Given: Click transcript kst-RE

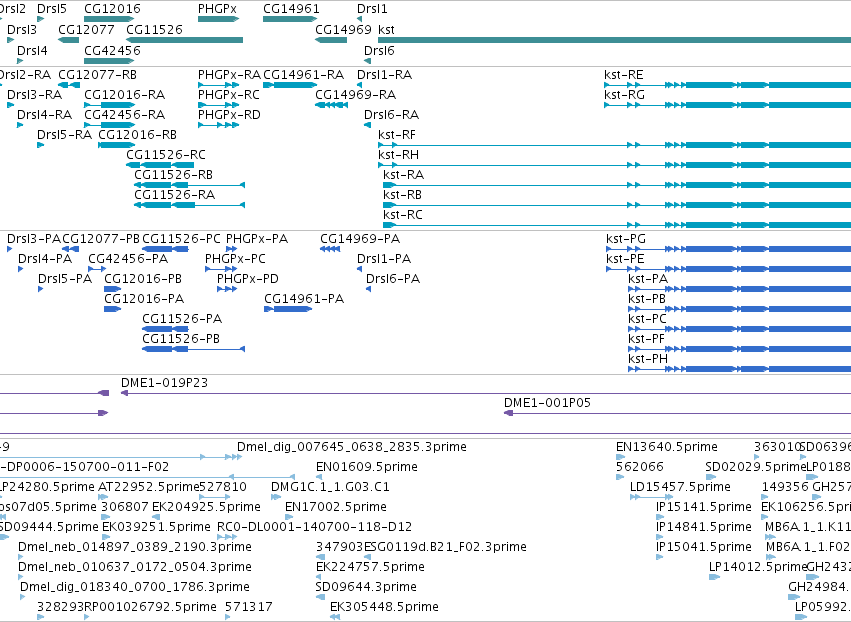Looking at the screenshot, I should point(624,75).
